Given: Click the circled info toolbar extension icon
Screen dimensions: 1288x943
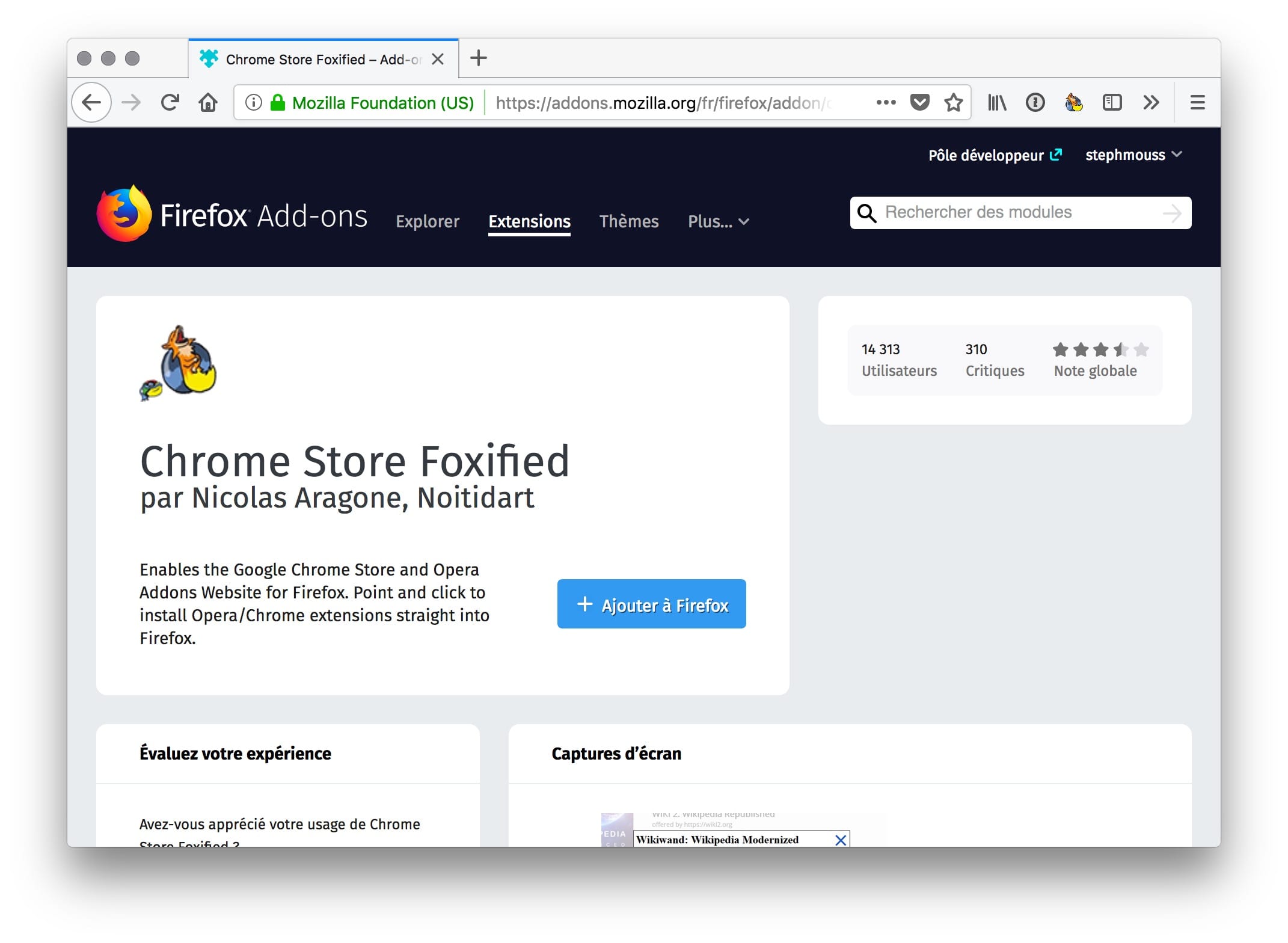Looking at the screenshot, I should 1035,103.
